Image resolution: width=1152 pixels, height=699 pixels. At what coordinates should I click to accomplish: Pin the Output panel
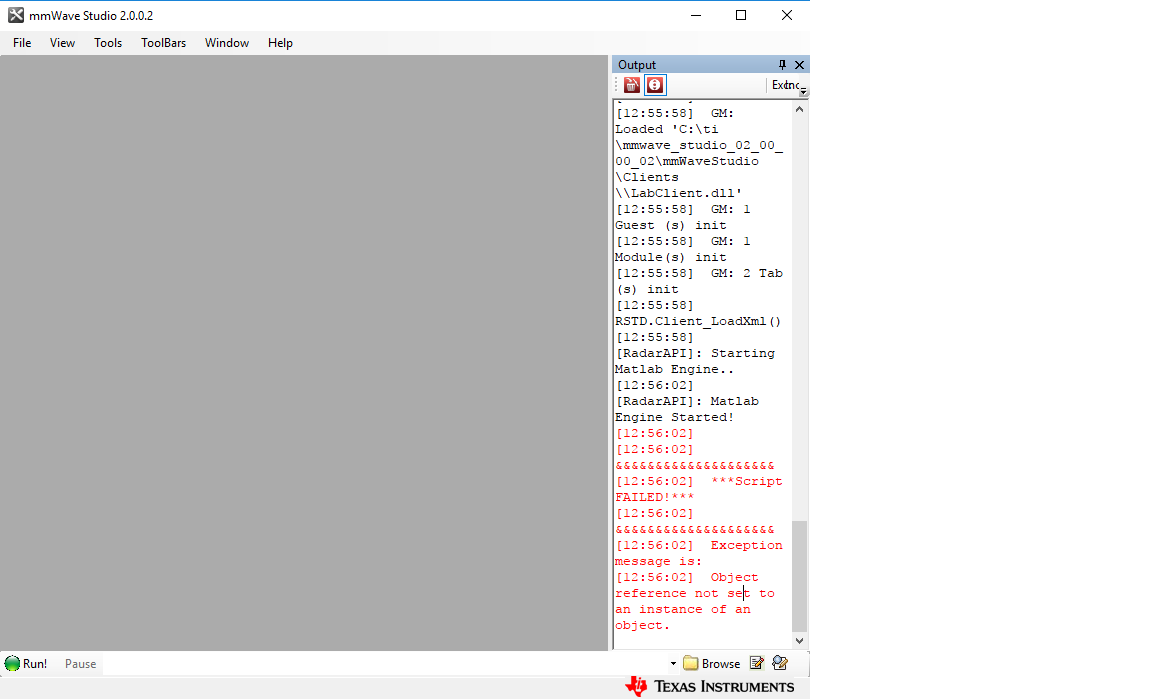click(782, 65)
